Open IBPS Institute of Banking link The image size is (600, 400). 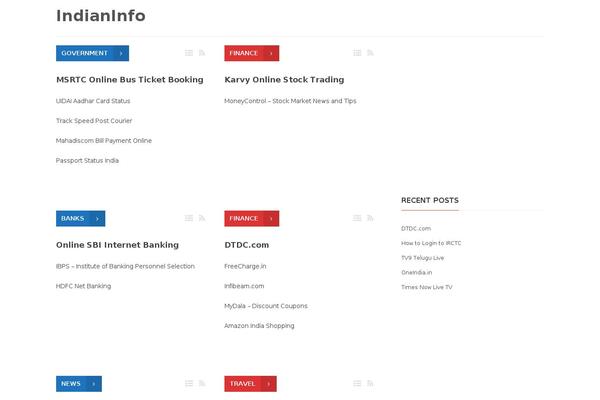pyautogui.click(x=125, y=266)
